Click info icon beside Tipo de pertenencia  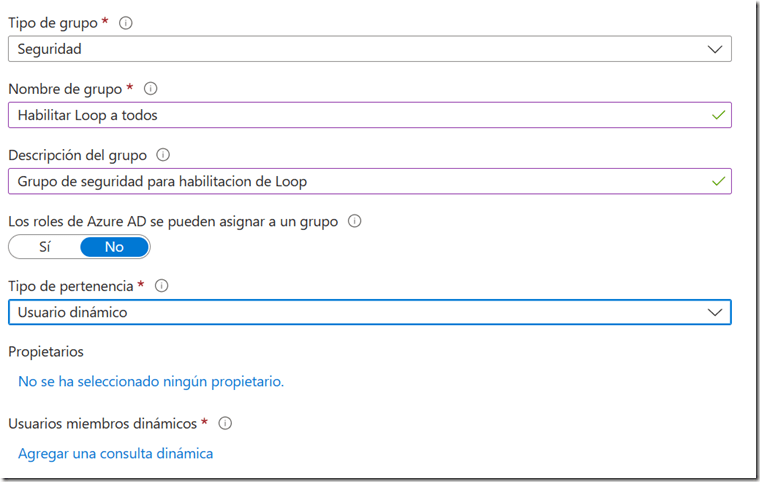pos(161,286)
